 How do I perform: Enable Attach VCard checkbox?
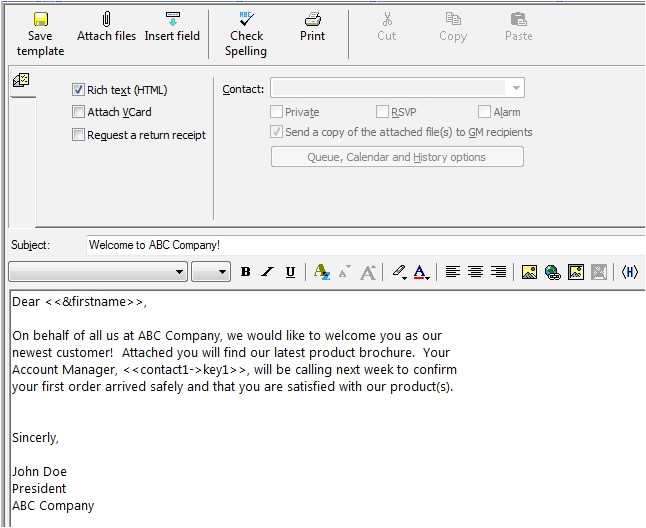[78, 112]
